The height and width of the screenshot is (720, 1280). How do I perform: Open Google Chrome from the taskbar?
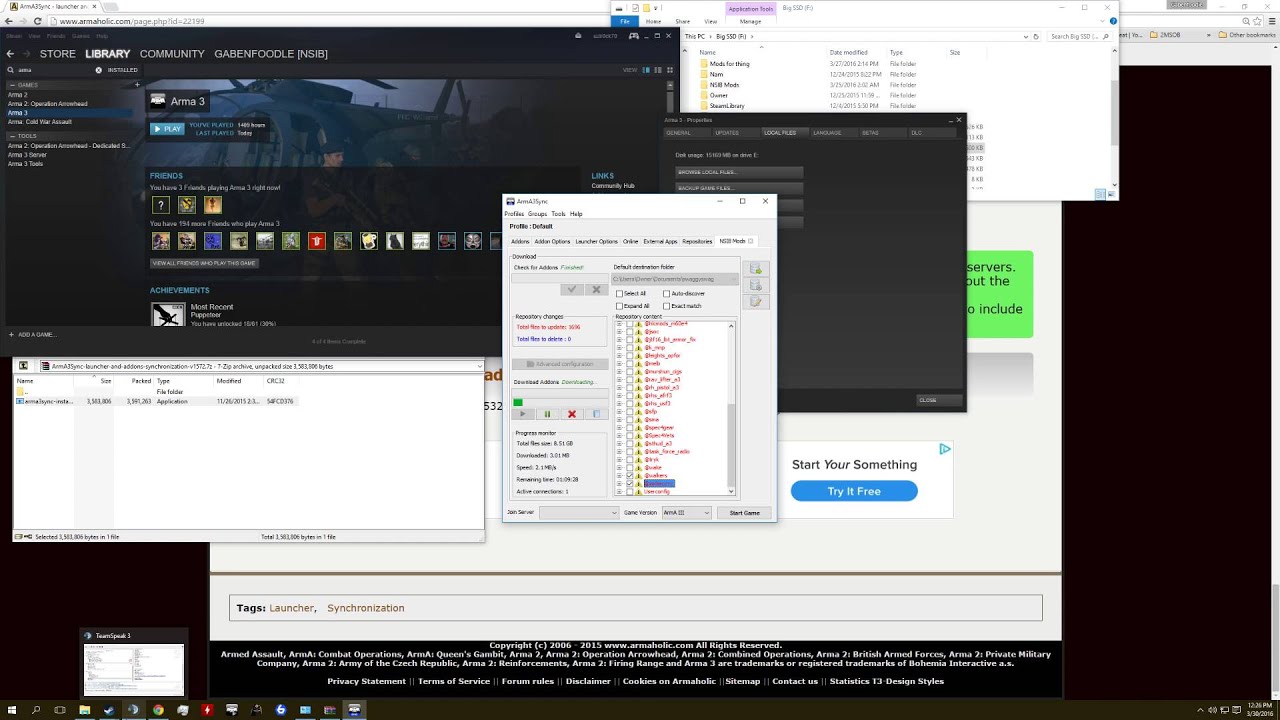(x=158, y=709)
